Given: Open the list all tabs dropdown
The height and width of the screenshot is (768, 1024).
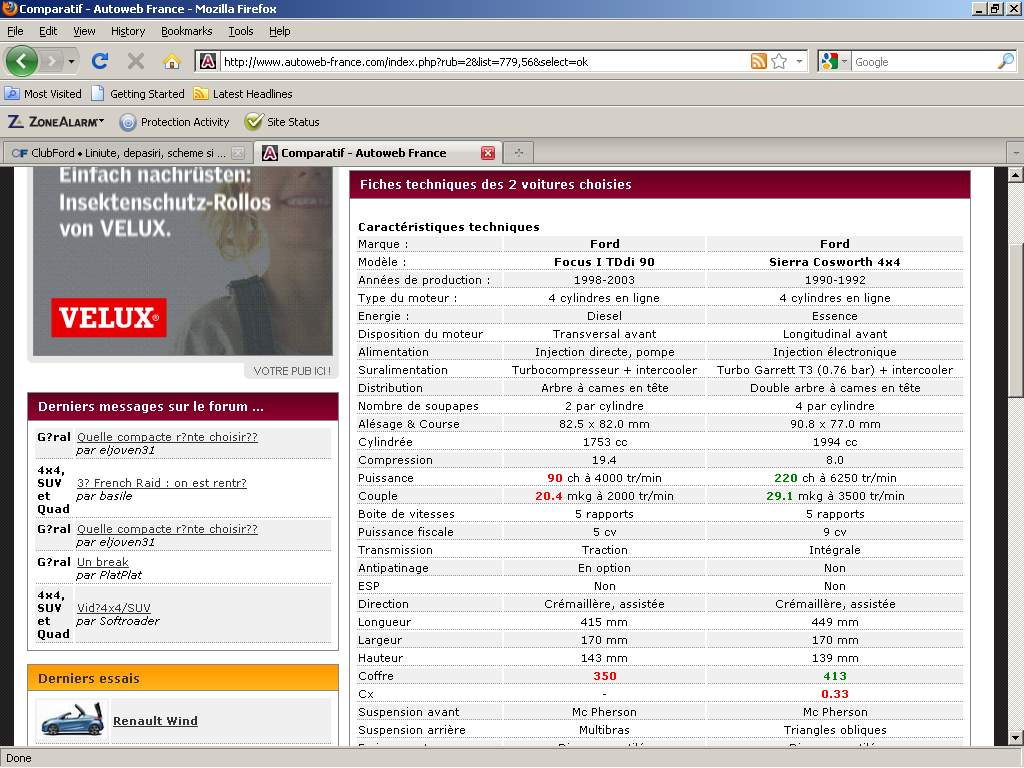Looking at the screenshot, I should click(x=1015, y=153).
